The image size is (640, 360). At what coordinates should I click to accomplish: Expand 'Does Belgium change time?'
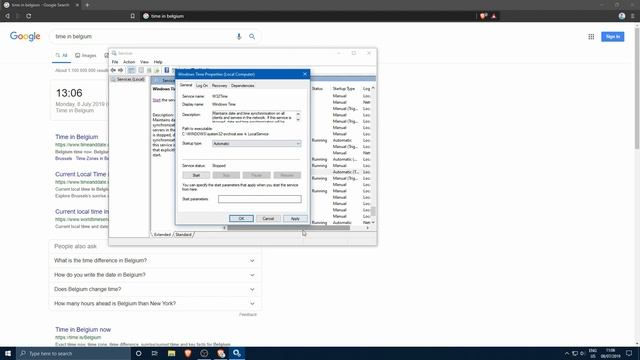tap(155, 289)
